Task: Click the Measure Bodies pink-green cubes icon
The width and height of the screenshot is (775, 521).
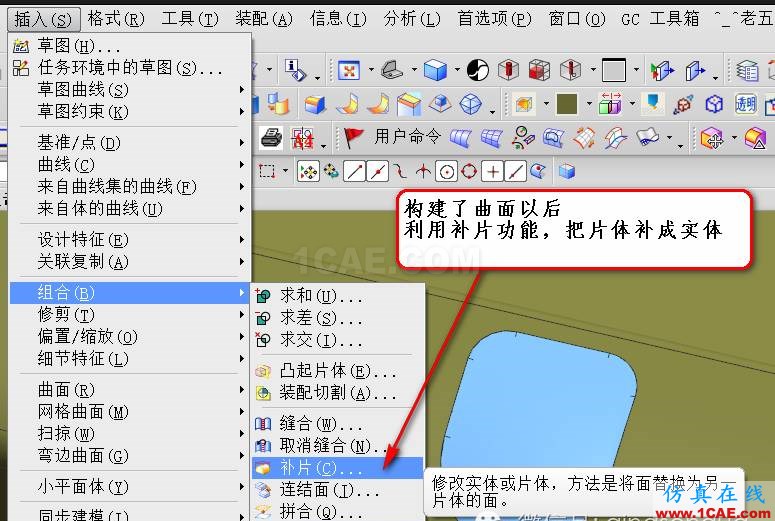Action: [610, 104]
